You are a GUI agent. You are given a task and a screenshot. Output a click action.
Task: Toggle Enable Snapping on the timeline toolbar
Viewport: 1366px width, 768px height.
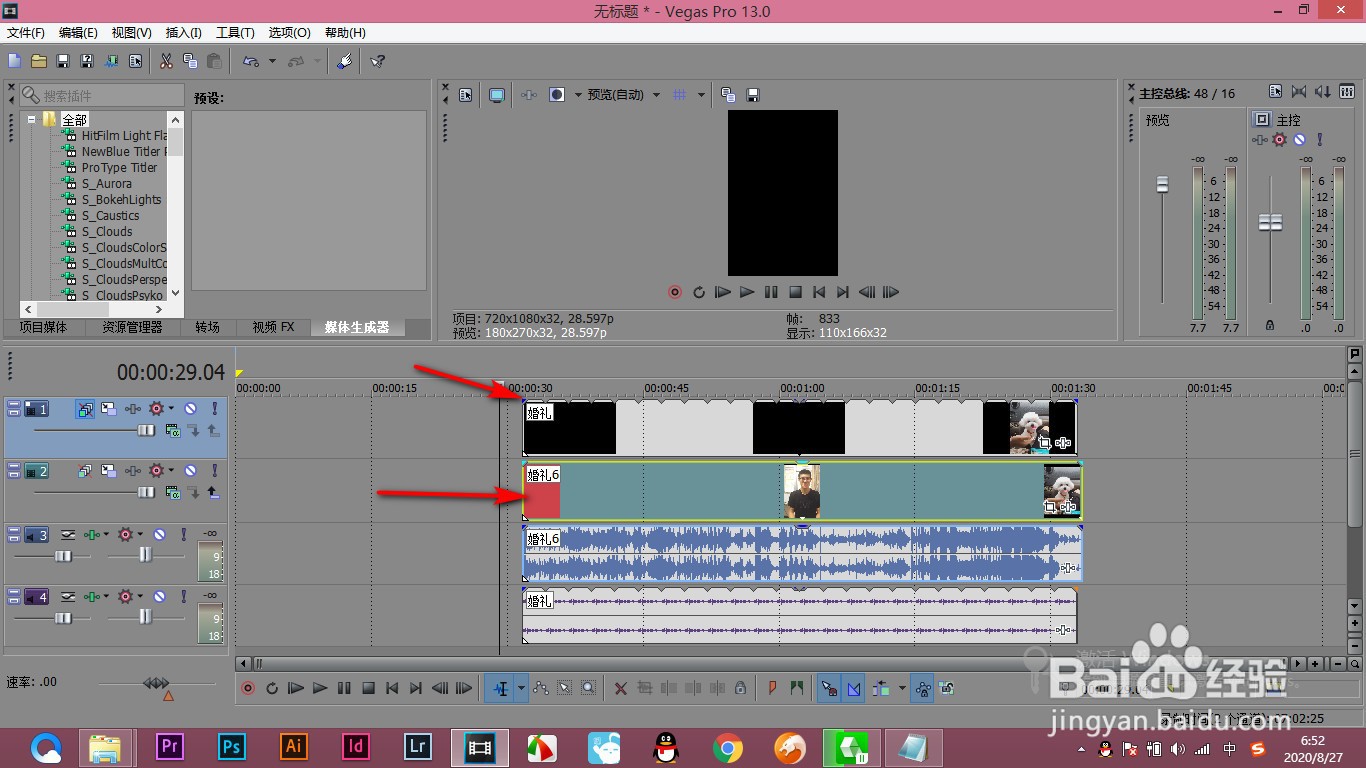tap(828, 688)
